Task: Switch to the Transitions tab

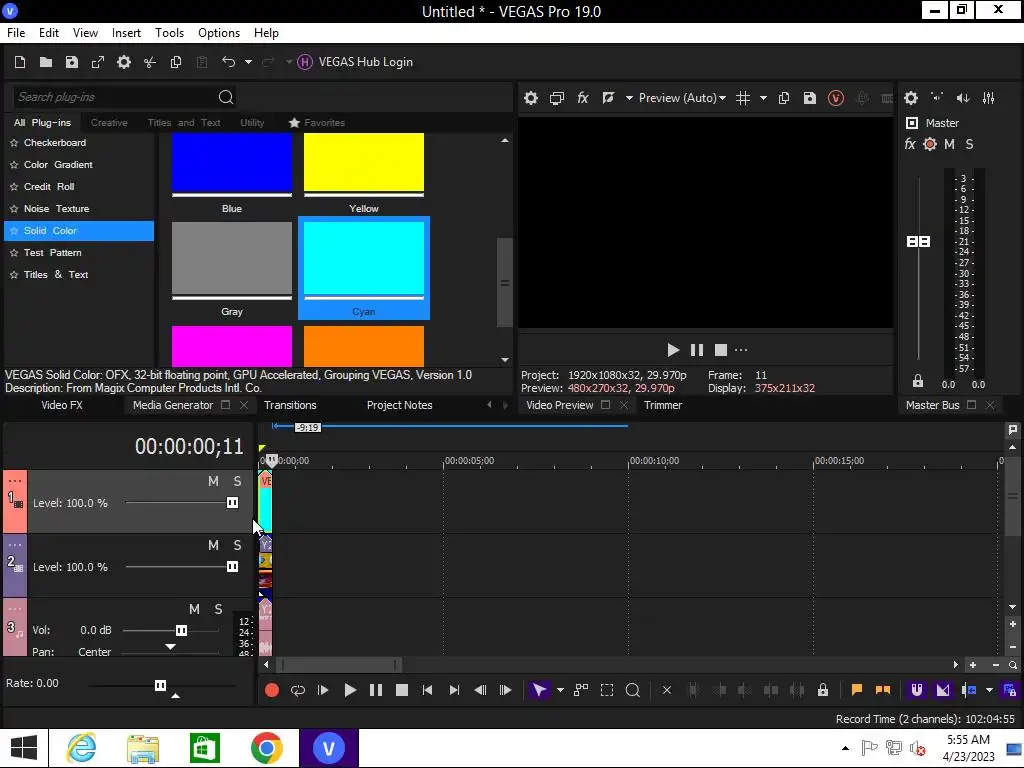Action: click(290, 405)
